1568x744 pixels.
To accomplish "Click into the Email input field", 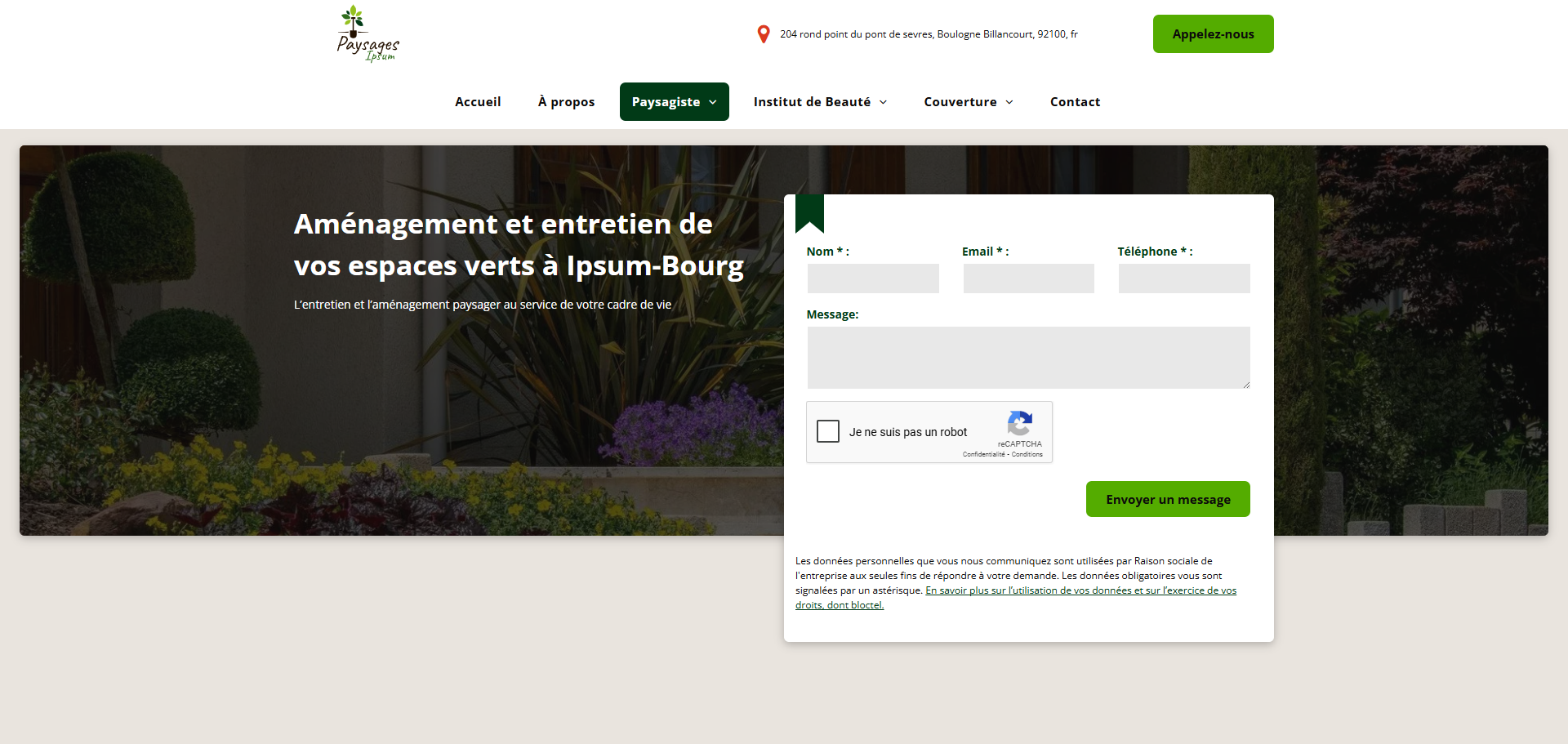I will 1028,278.
